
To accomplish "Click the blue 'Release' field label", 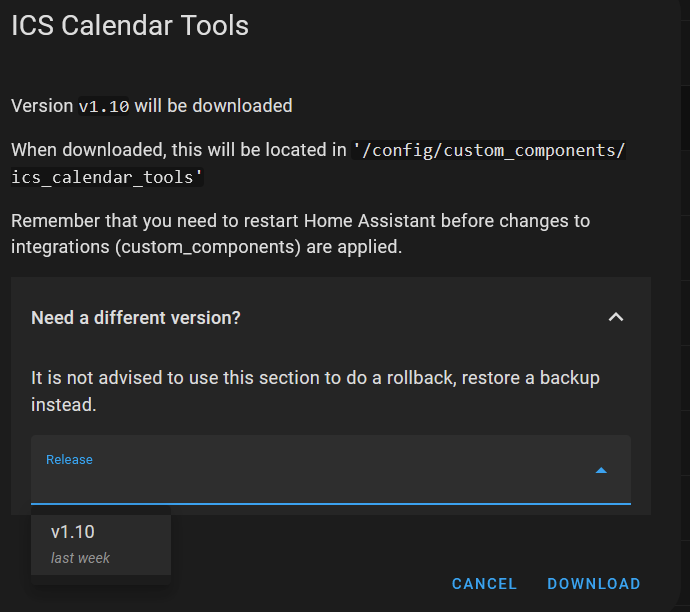I will point(69,459).
